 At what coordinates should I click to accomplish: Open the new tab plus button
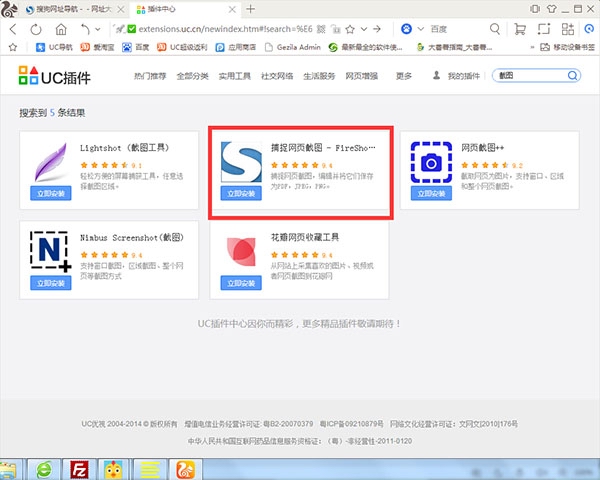(251, 9)
